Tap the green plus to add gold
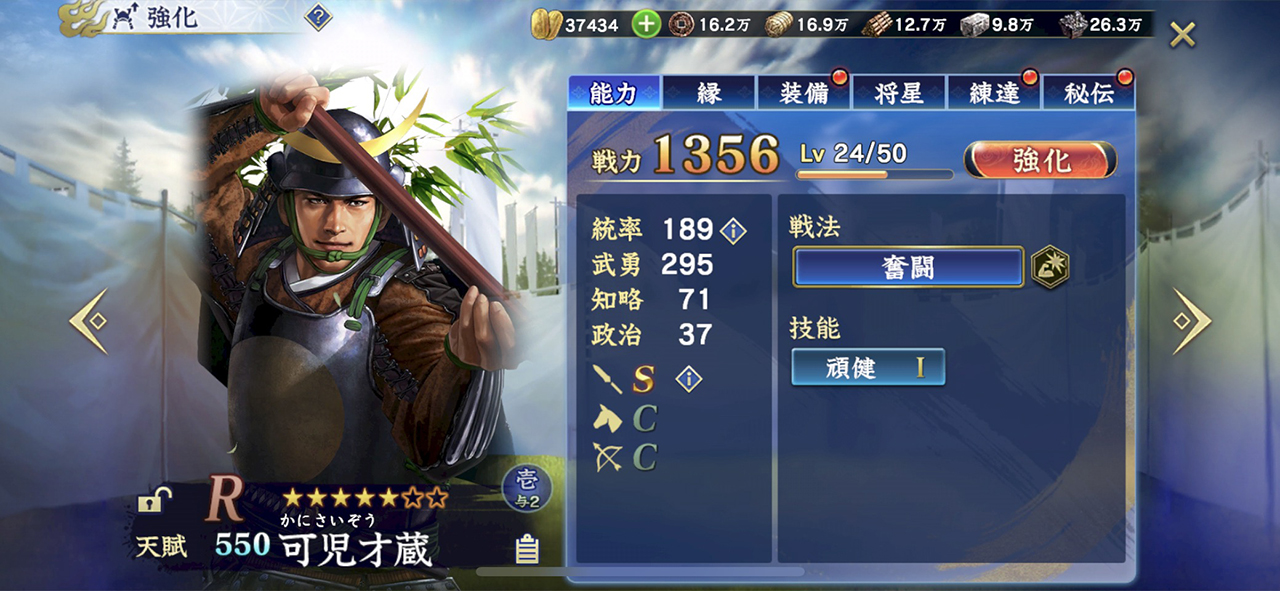Screen dimensions: 1280x591 (x=646, y=24)
